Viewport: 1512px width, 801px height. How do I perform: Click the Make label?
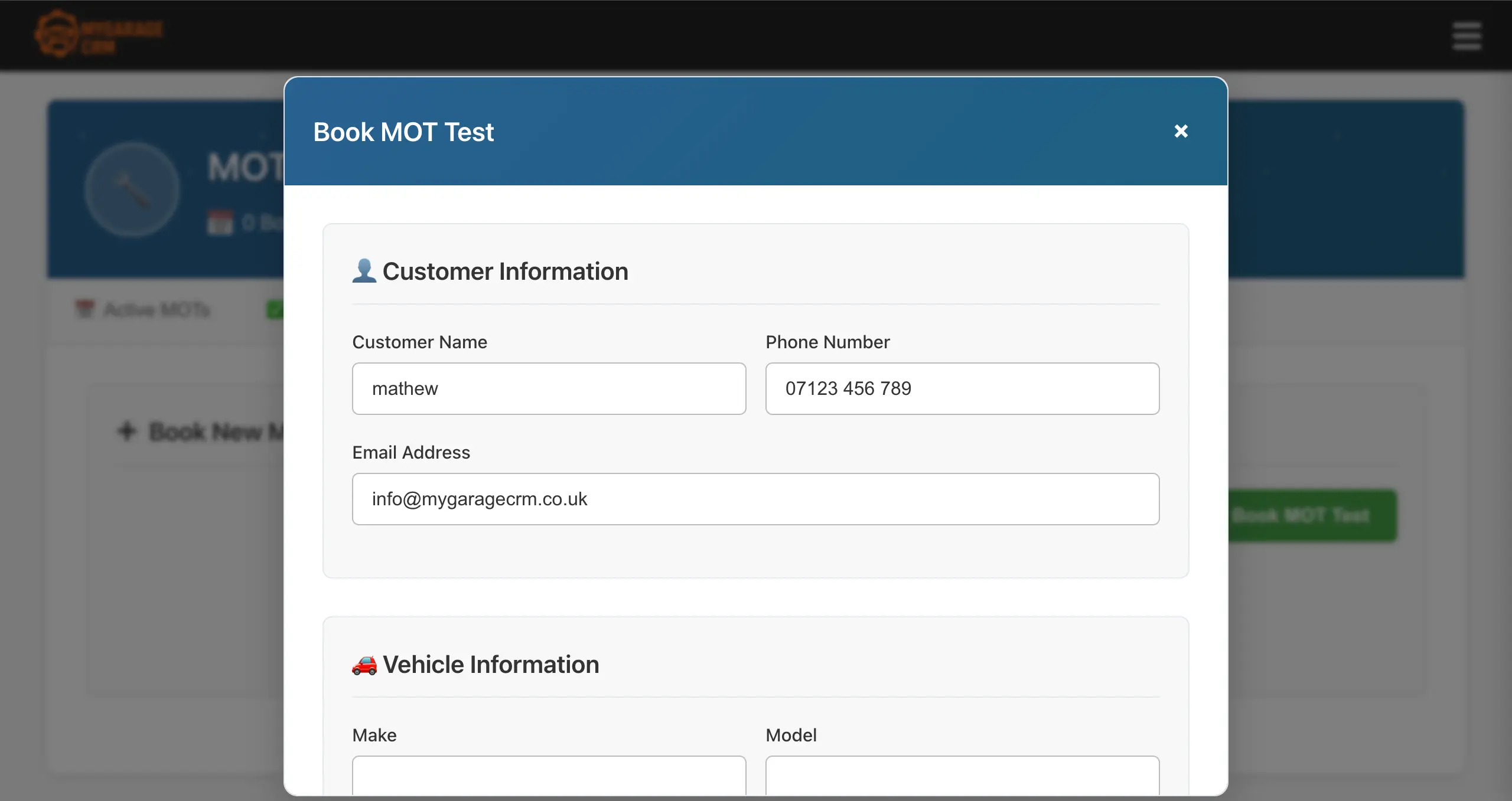click(x=374, y=735)
